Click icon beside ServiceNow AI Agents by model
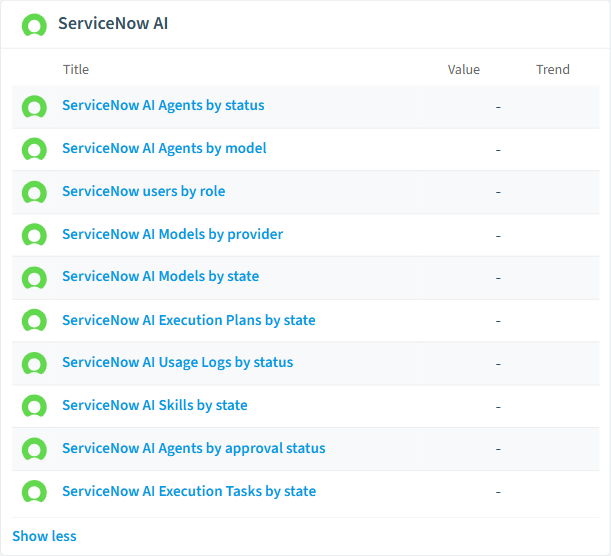Viewport: 611px width, 556px height. click(34, 149)
